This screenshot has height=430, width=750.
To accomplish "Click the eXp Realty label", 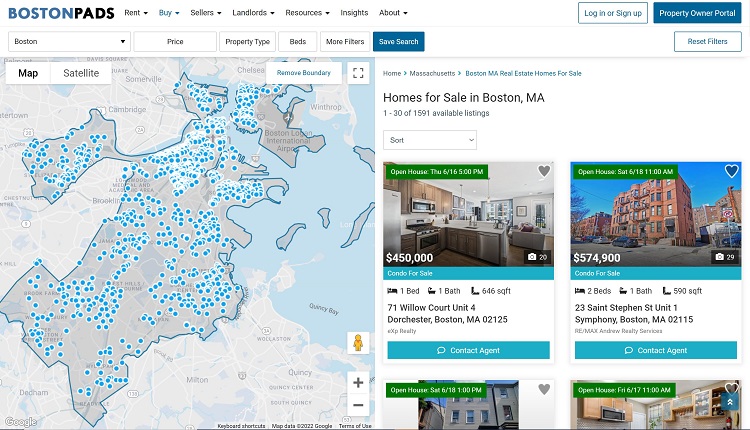I will (x=402, y=331).
